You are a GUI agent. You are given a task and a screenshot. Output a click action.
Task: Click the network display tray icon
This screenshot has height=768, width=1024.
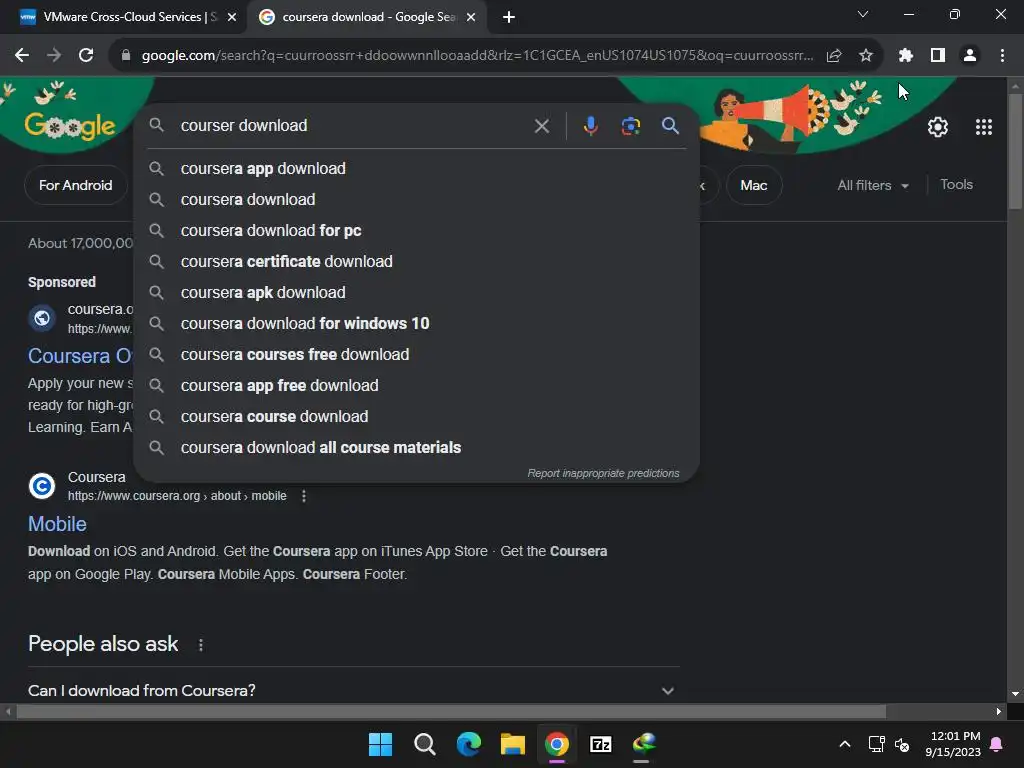click(876, 744)
